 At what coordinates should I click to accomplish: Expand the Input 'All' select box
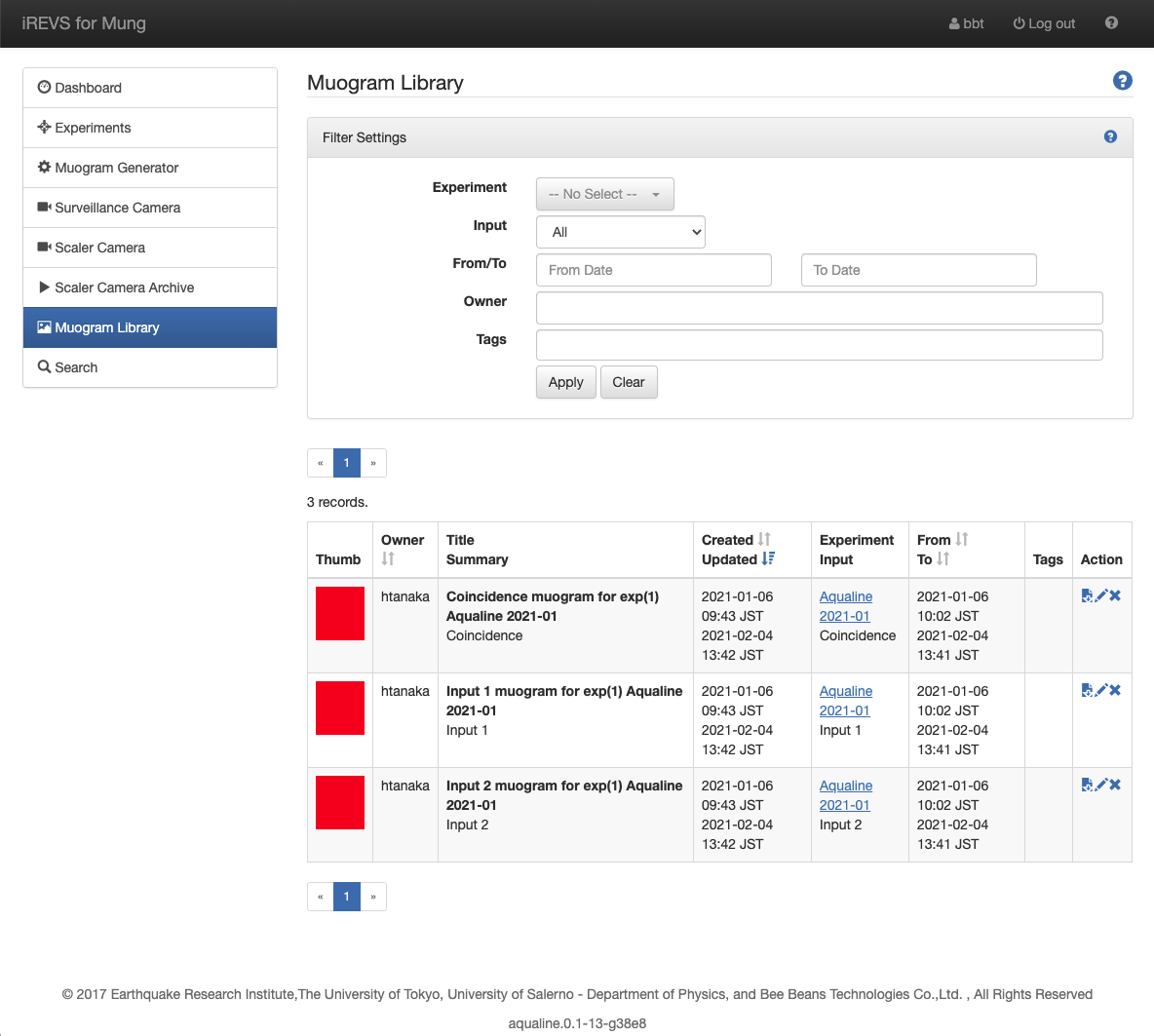(620, 232)
